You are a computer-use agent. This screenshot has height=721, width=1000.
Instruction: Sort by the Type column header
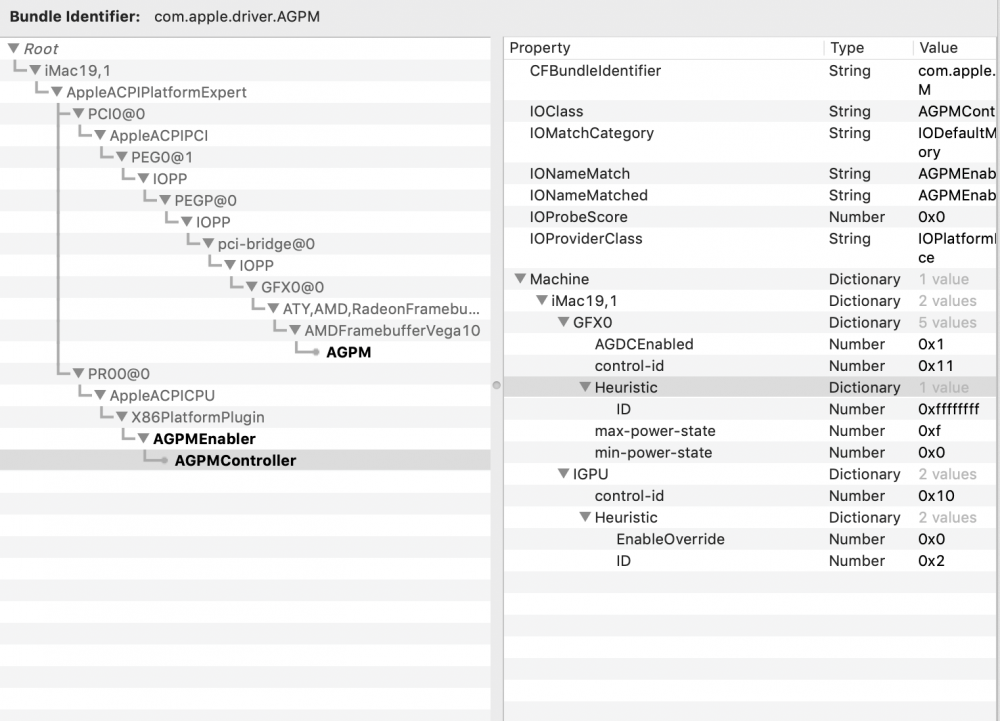click(868, 48)
